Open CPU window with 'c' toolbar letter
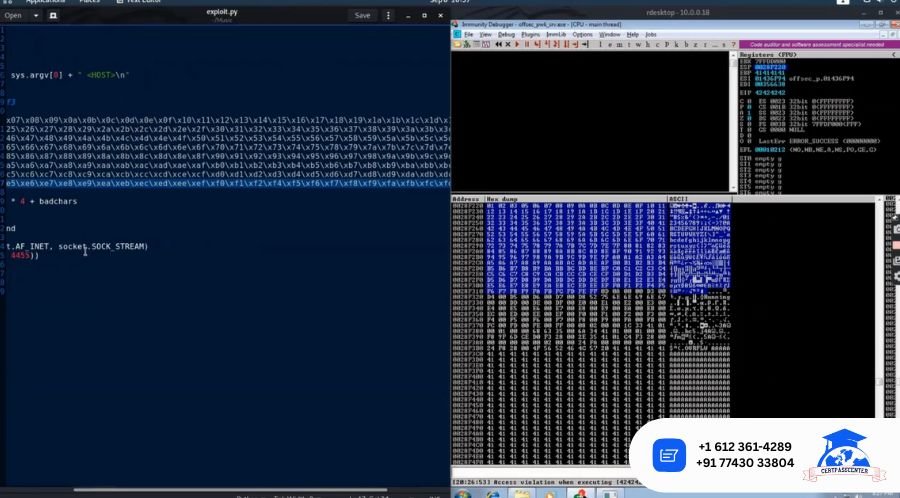 tap(657, 45)
